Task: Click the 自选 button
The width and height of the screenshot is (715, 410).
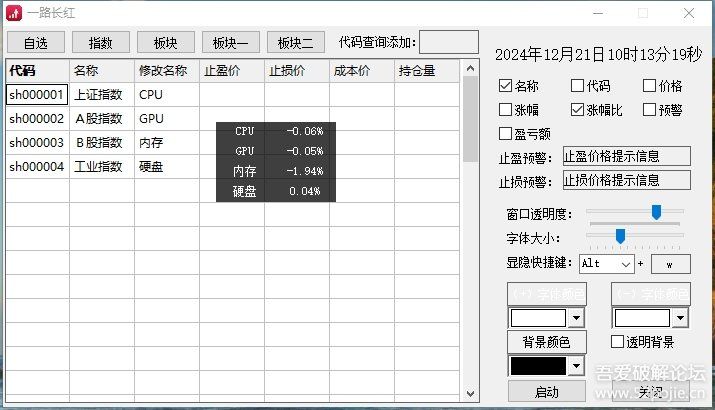Action: (x=36, y=42)
